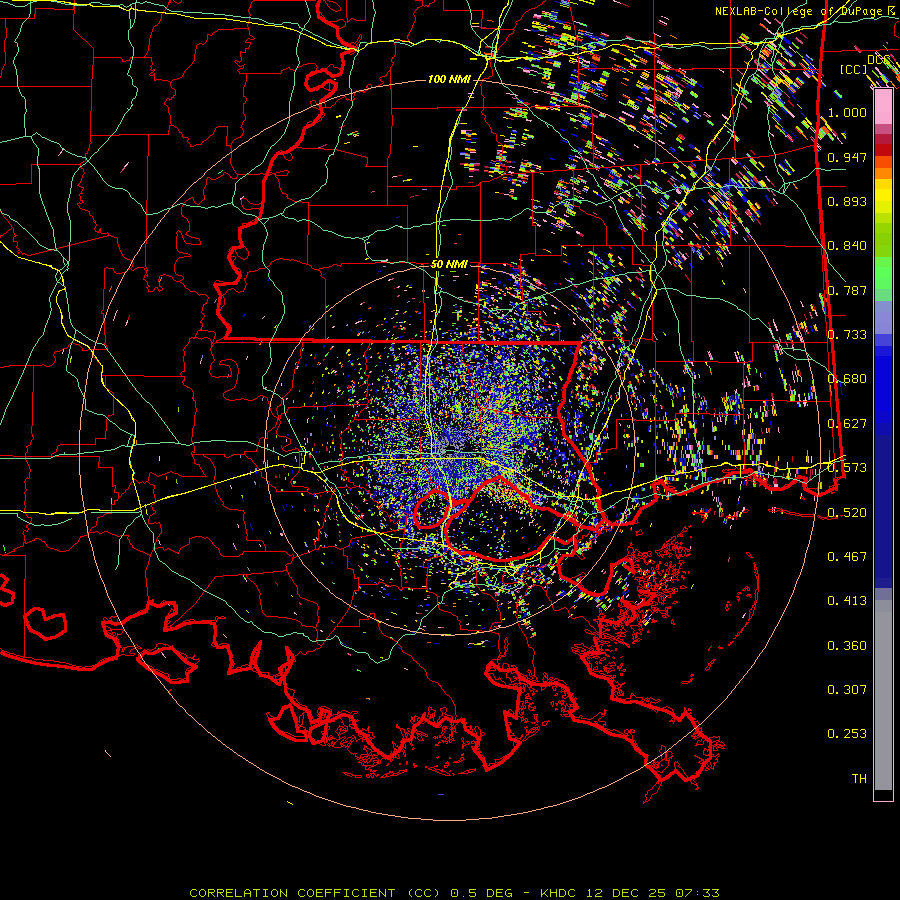Click the 07:33 timestamp

pos(697,893)
